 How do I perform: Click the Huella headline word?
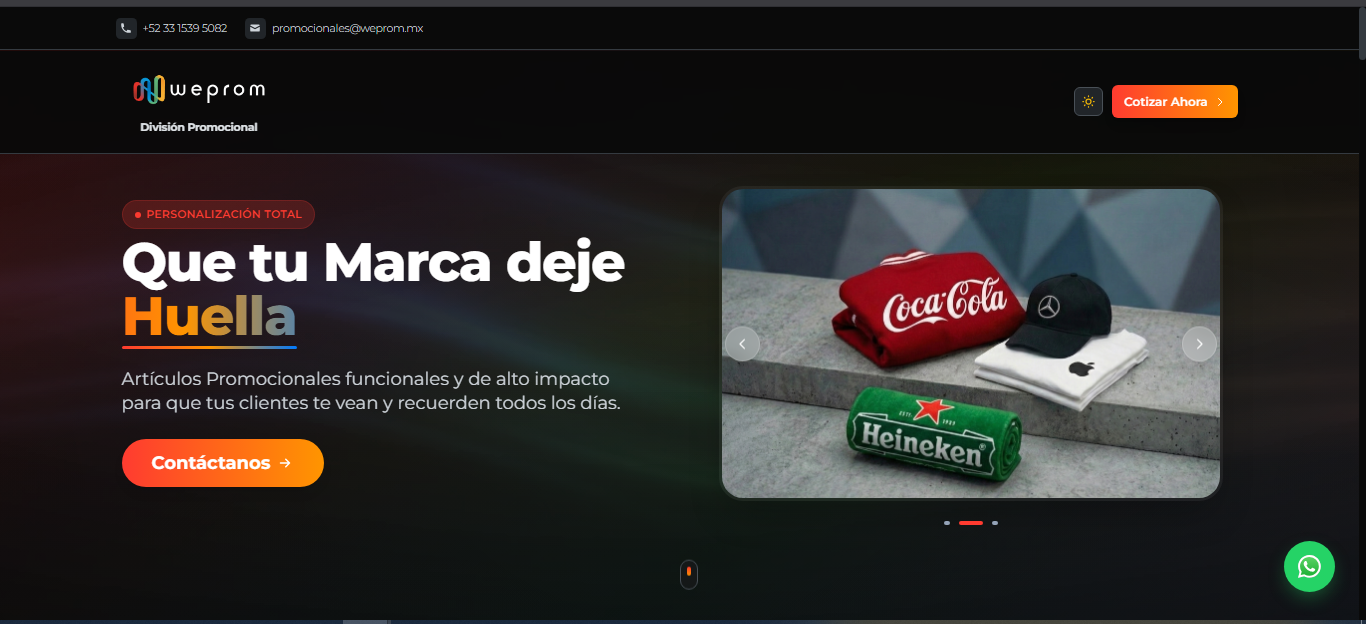tap(209, 316)
